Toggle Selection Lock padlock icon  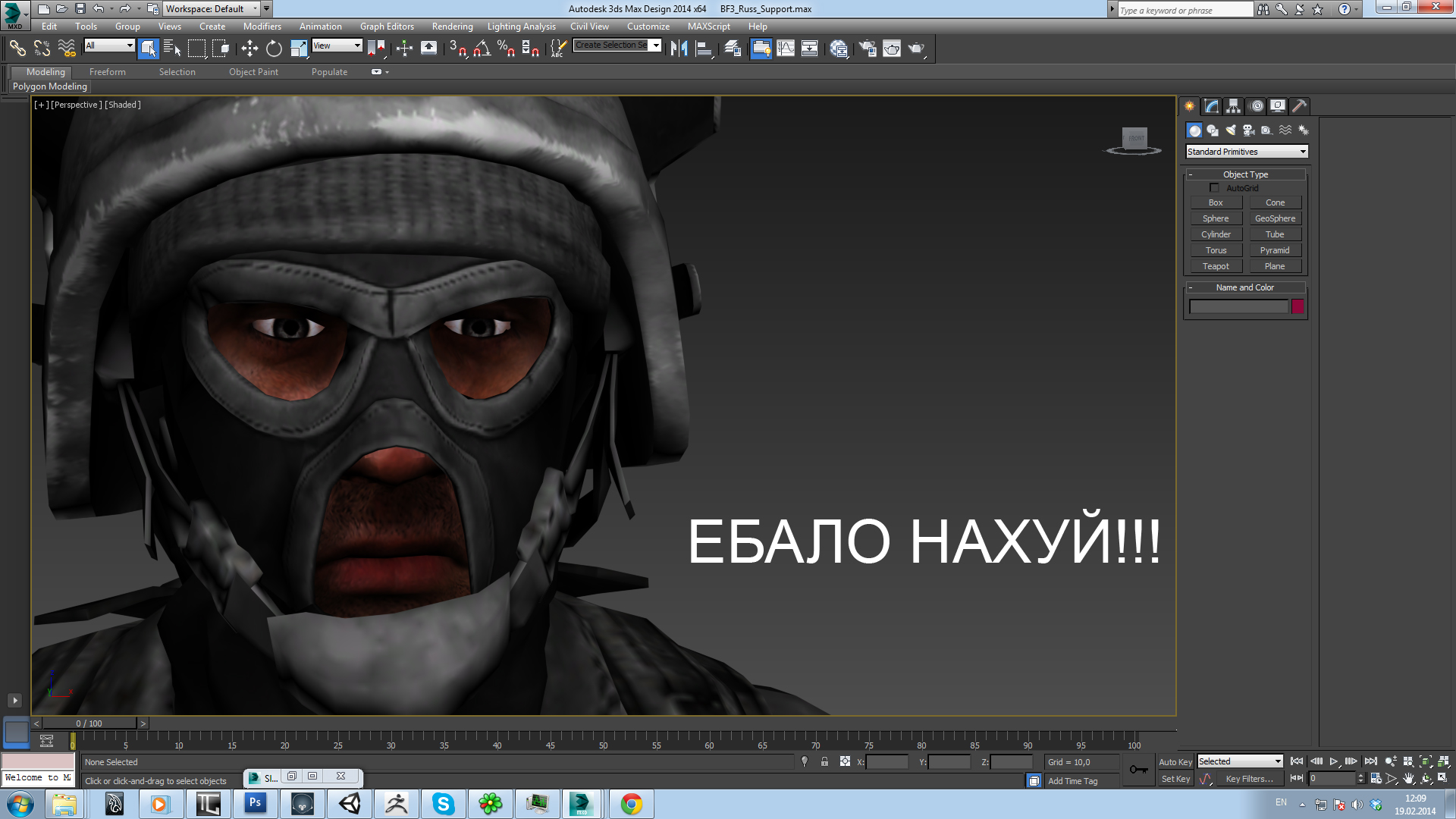tap(824, 761)
